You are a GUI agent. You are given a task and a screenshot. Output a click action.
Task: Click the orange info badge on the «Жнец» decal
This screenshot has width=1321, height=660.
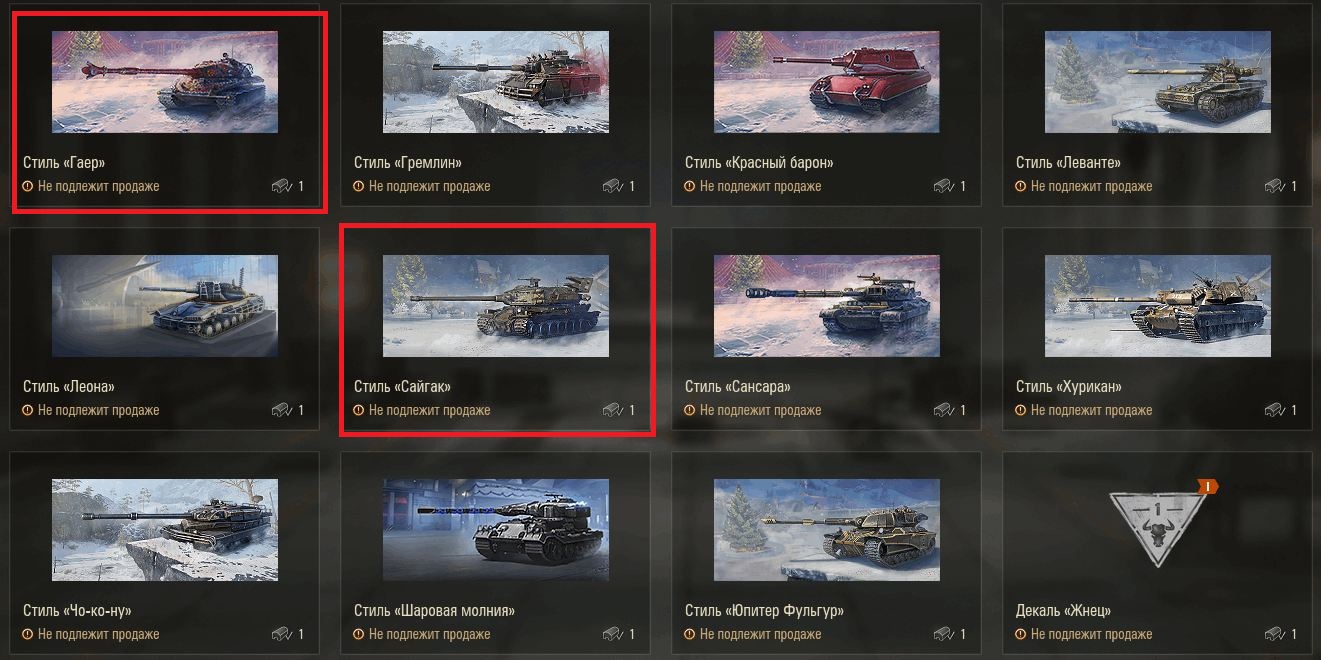click(x=1208, y=486)
